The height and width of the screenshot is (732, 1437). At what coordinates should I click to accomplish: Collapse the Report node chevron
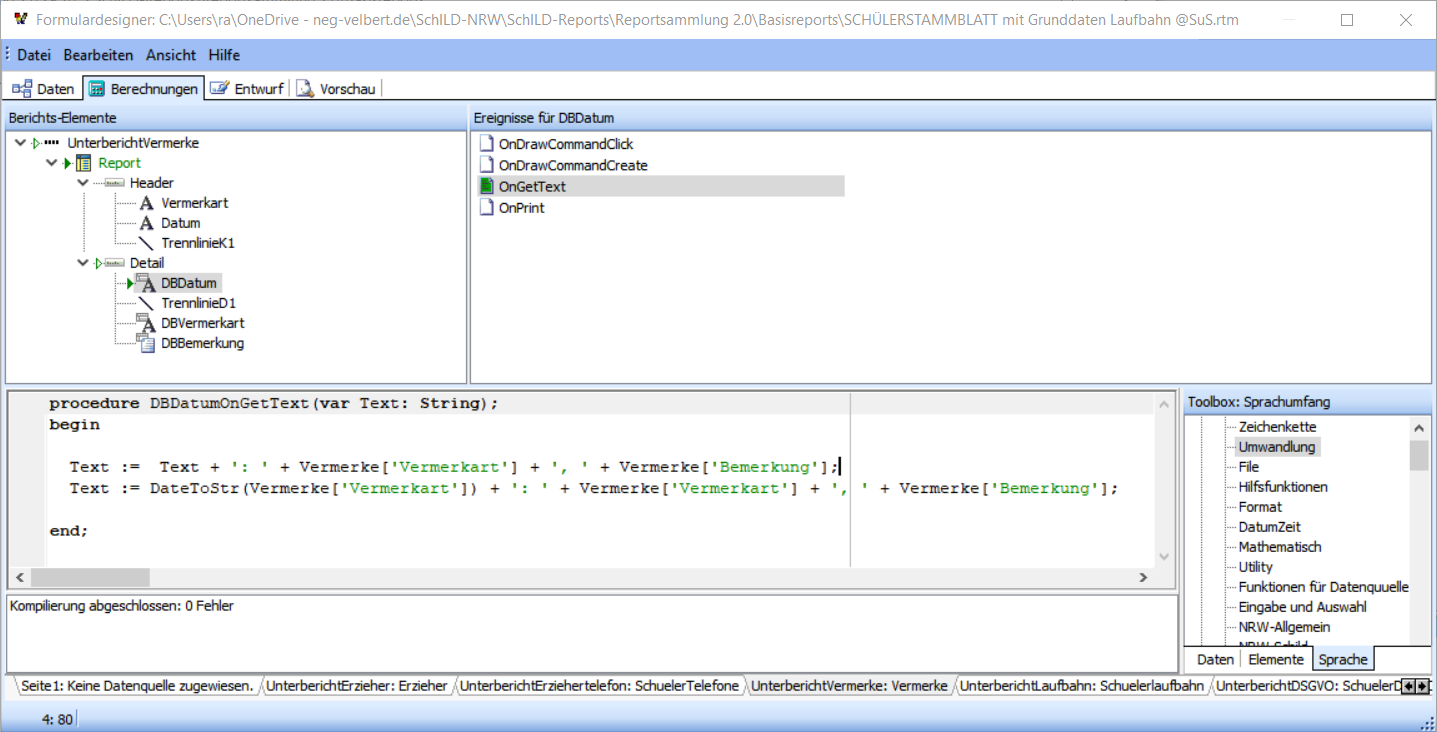52,163
